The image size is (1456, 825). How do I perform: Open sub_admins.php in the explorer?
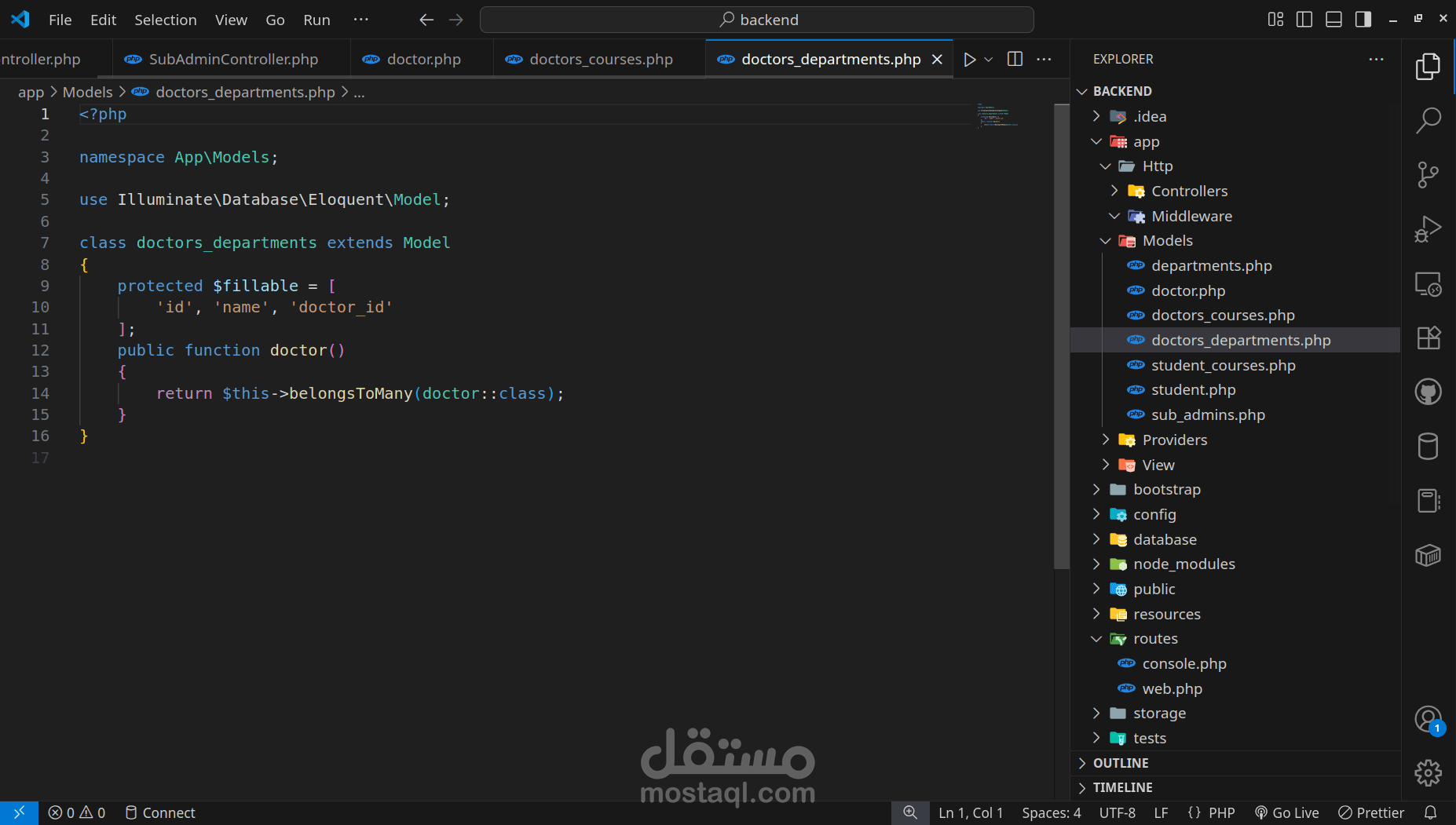click(1235, 414)
